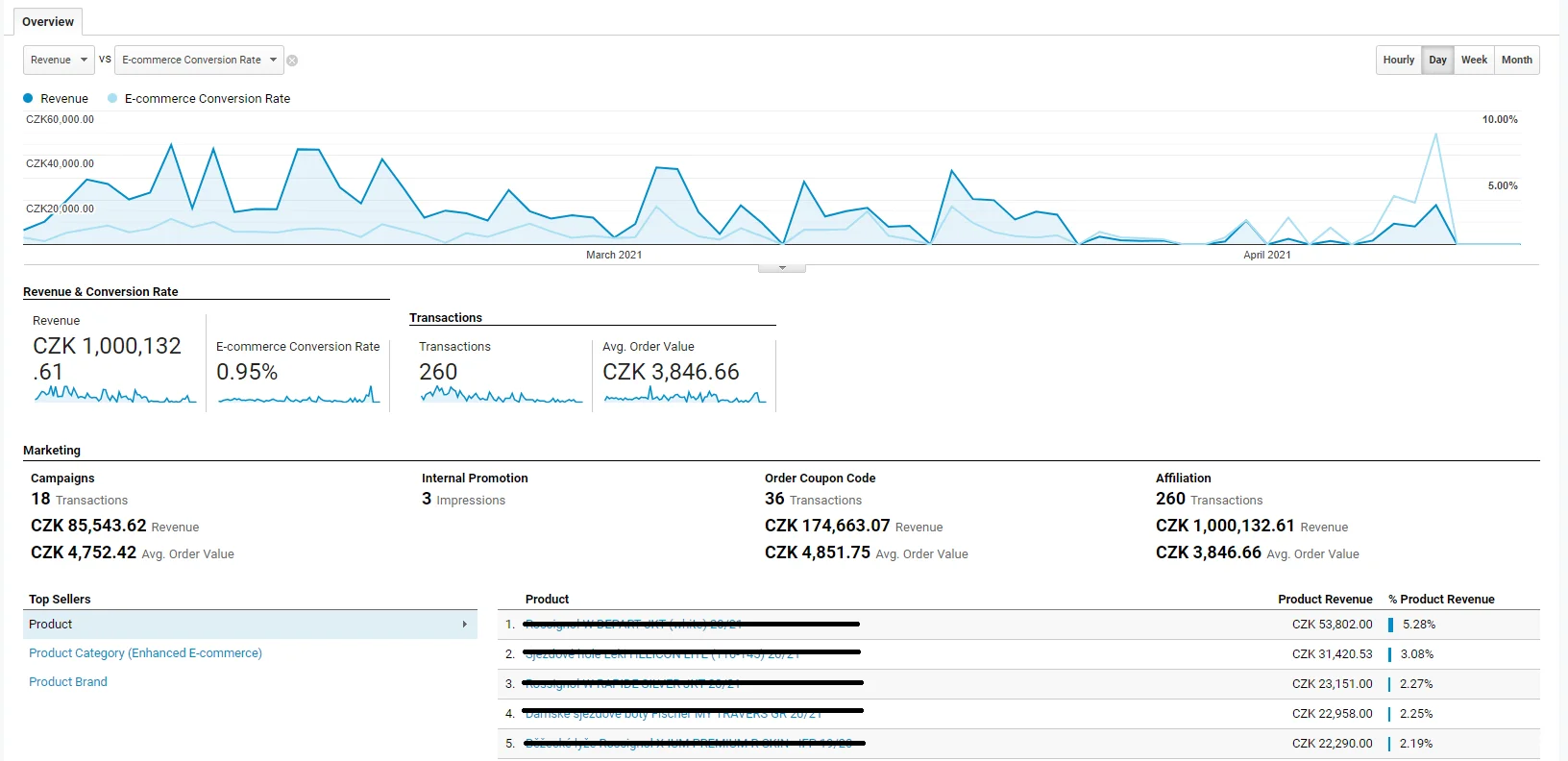The width and height of the screenshot is (1568, 761).
Task: Click the Transactions sparkline chart
Action: pos(502,394)
